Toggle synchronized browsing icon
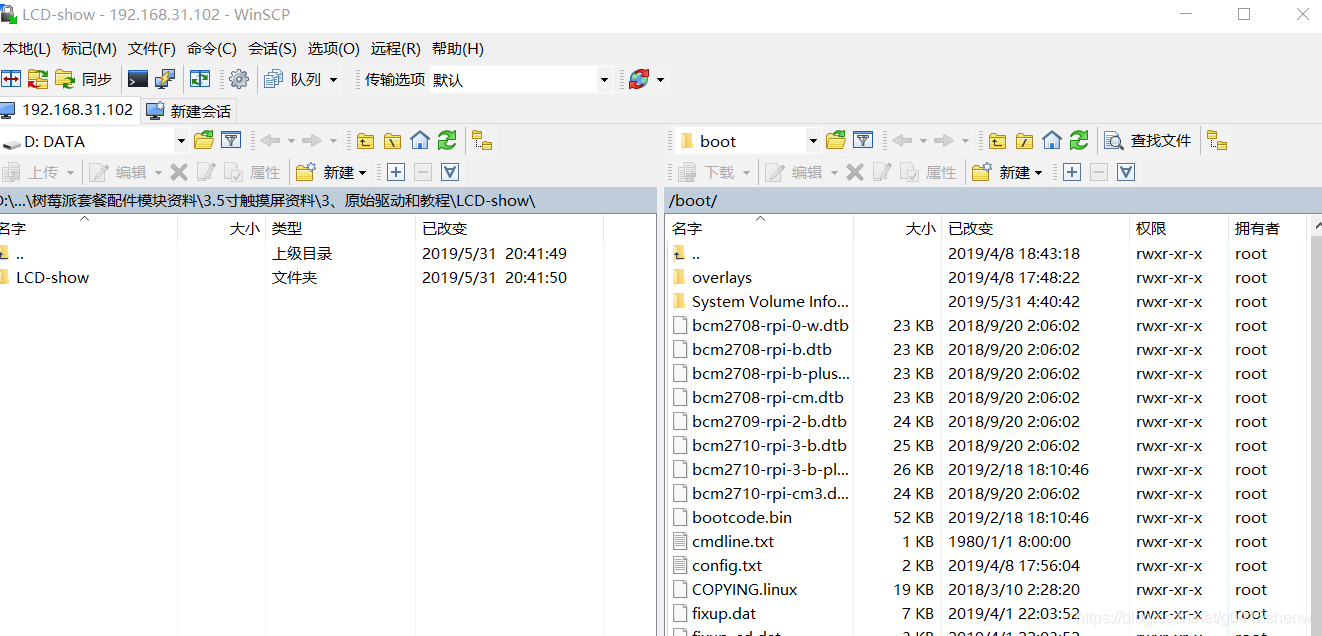This screenshot has width=1322, height=636. (x=200, y=79)
